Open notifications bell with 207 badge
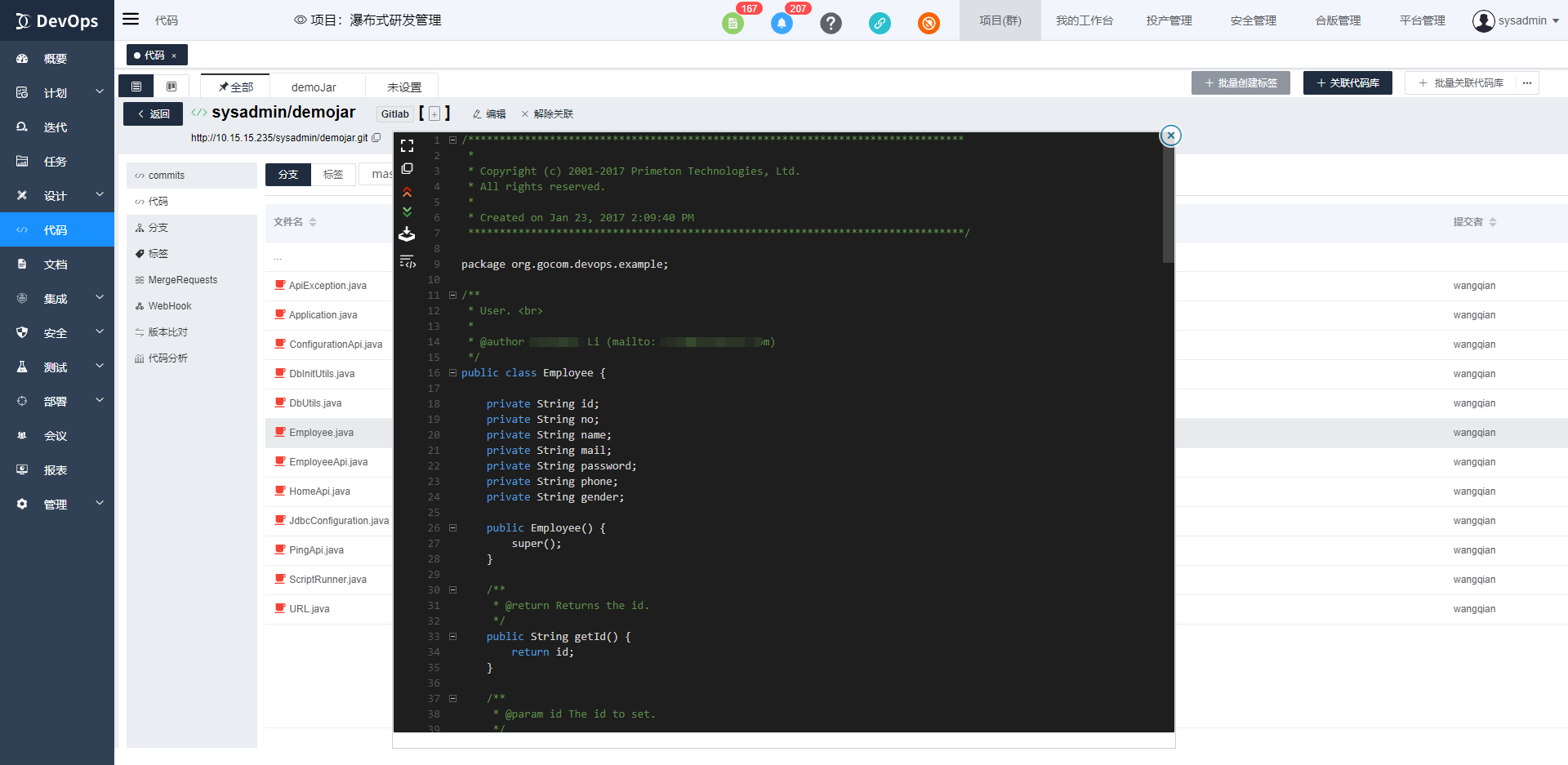Screen dimensions: 1568x765 [782, 23]
